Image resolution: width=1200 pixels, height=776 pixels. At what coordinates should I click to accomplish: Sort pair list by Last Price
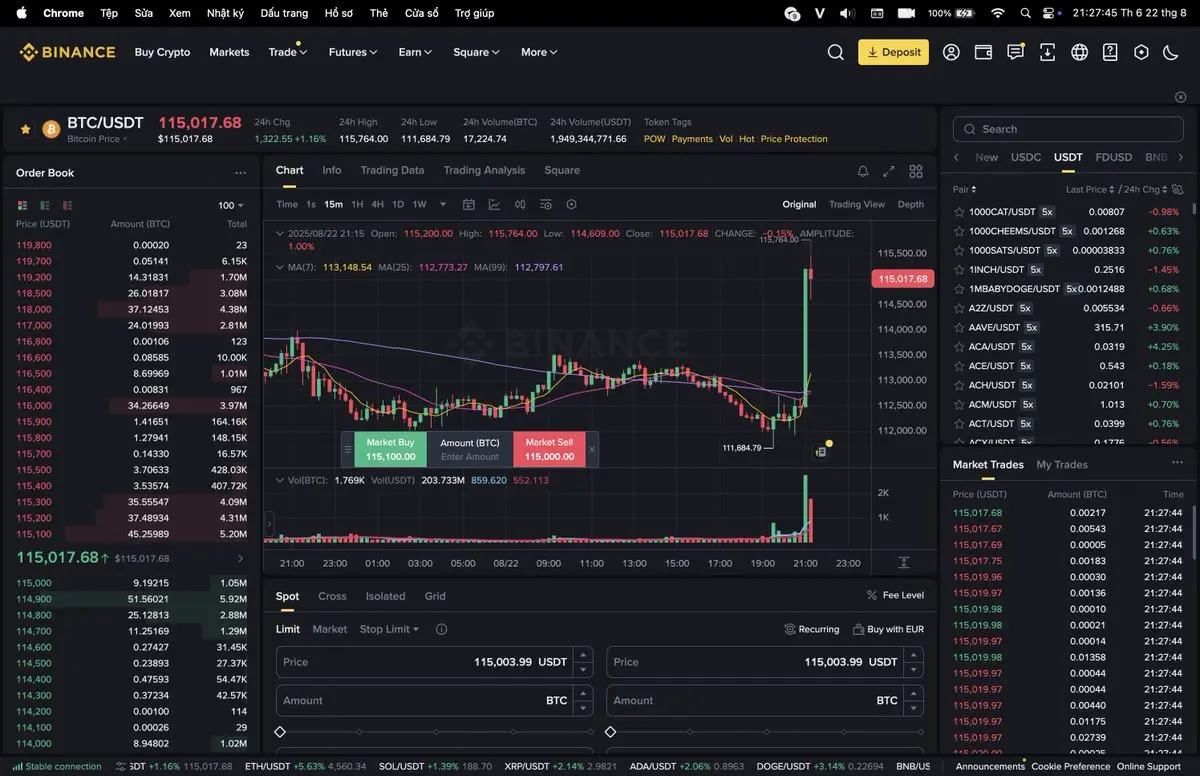pos(1090,189)
